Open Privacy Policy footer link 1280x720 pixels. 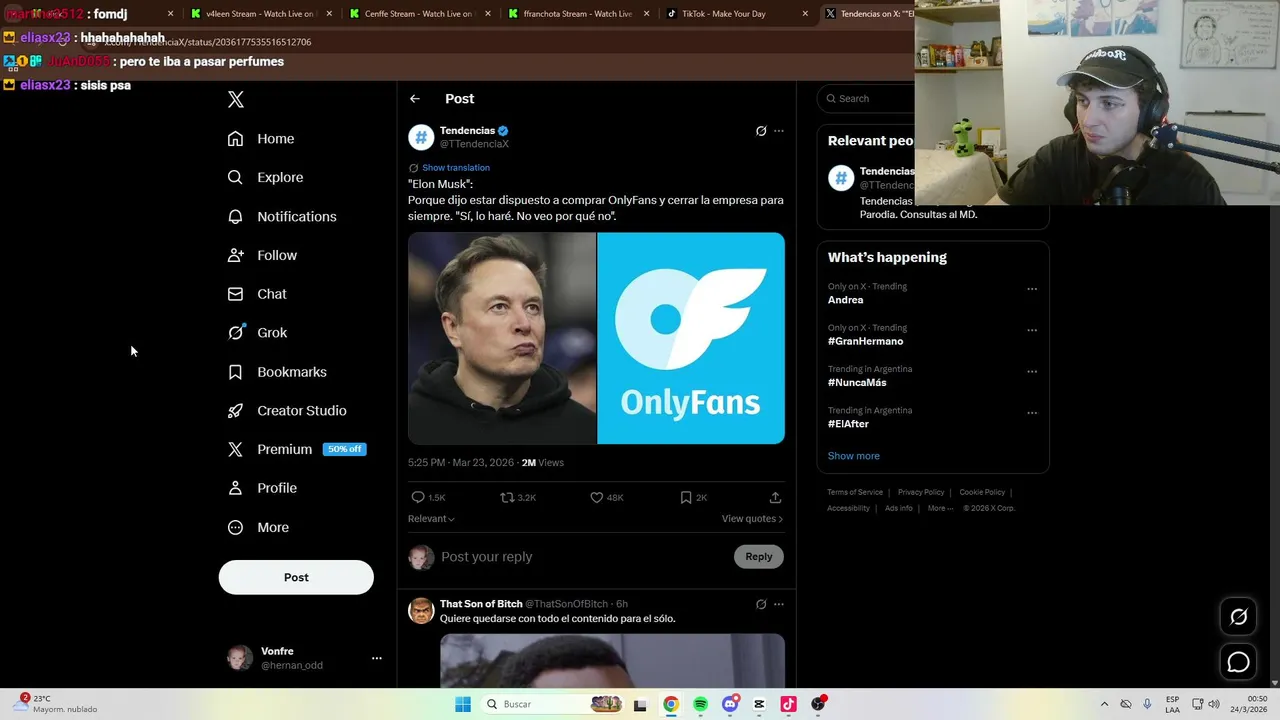[x=921, y=492]
